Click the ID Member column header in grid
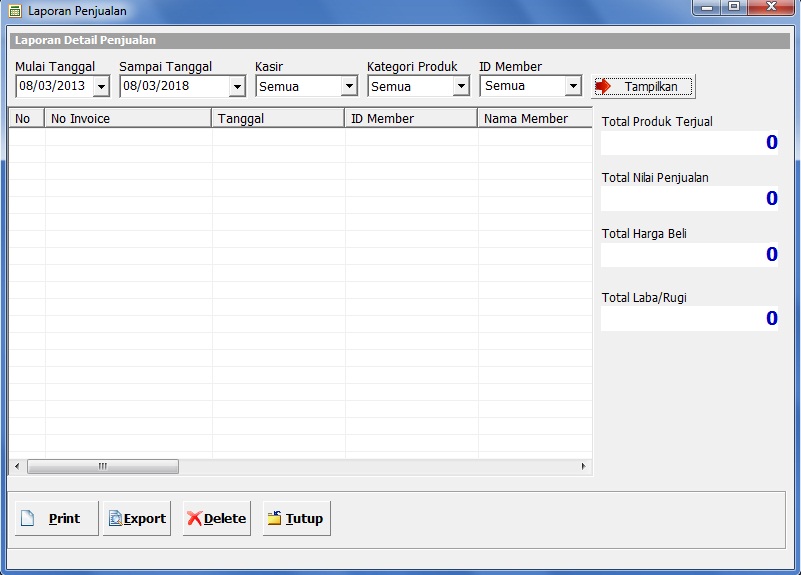Screen dimensions: 801x575 (x=411, y=119)
